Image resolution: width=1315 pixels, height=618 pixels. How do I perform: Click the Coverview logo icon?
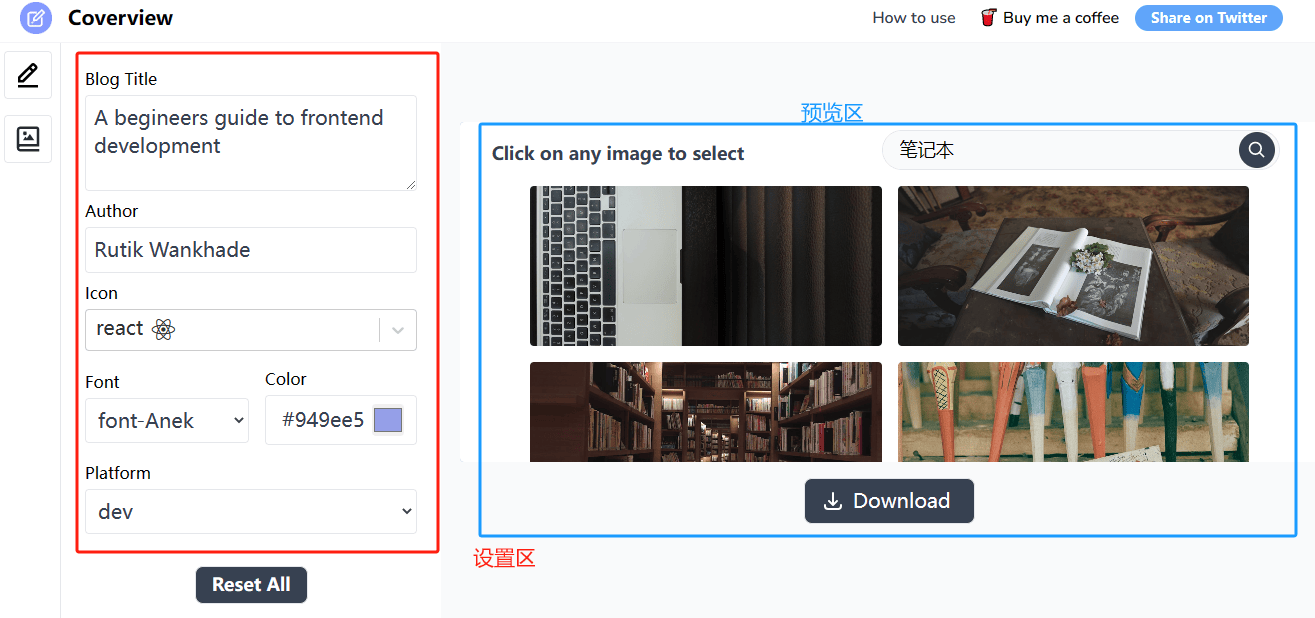(34, 18)
